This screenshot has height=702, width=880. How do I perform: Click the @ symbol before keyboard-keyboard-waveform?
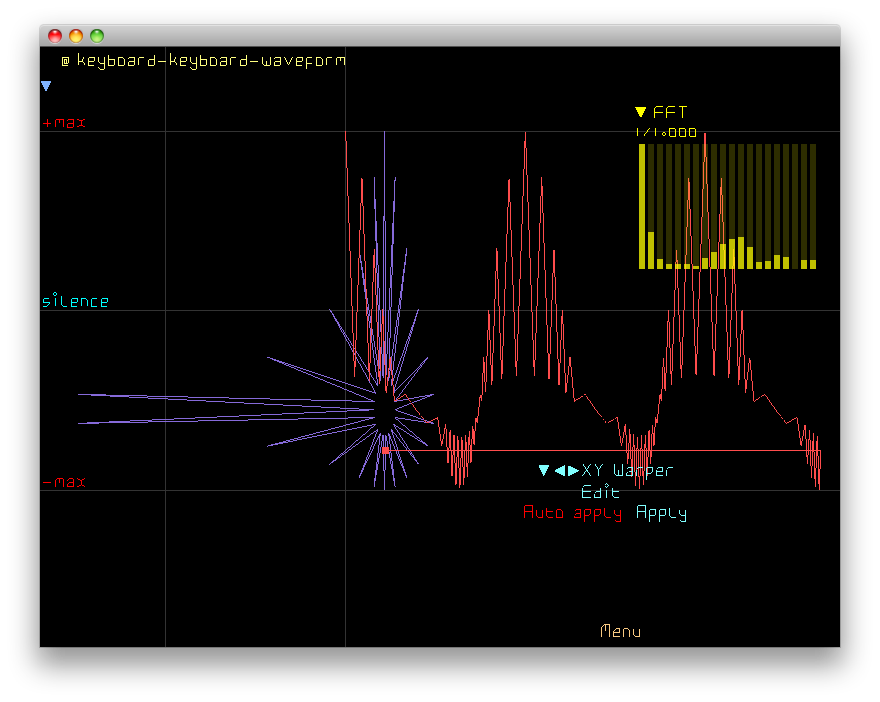pyautogui.click(x=65, y=61)
